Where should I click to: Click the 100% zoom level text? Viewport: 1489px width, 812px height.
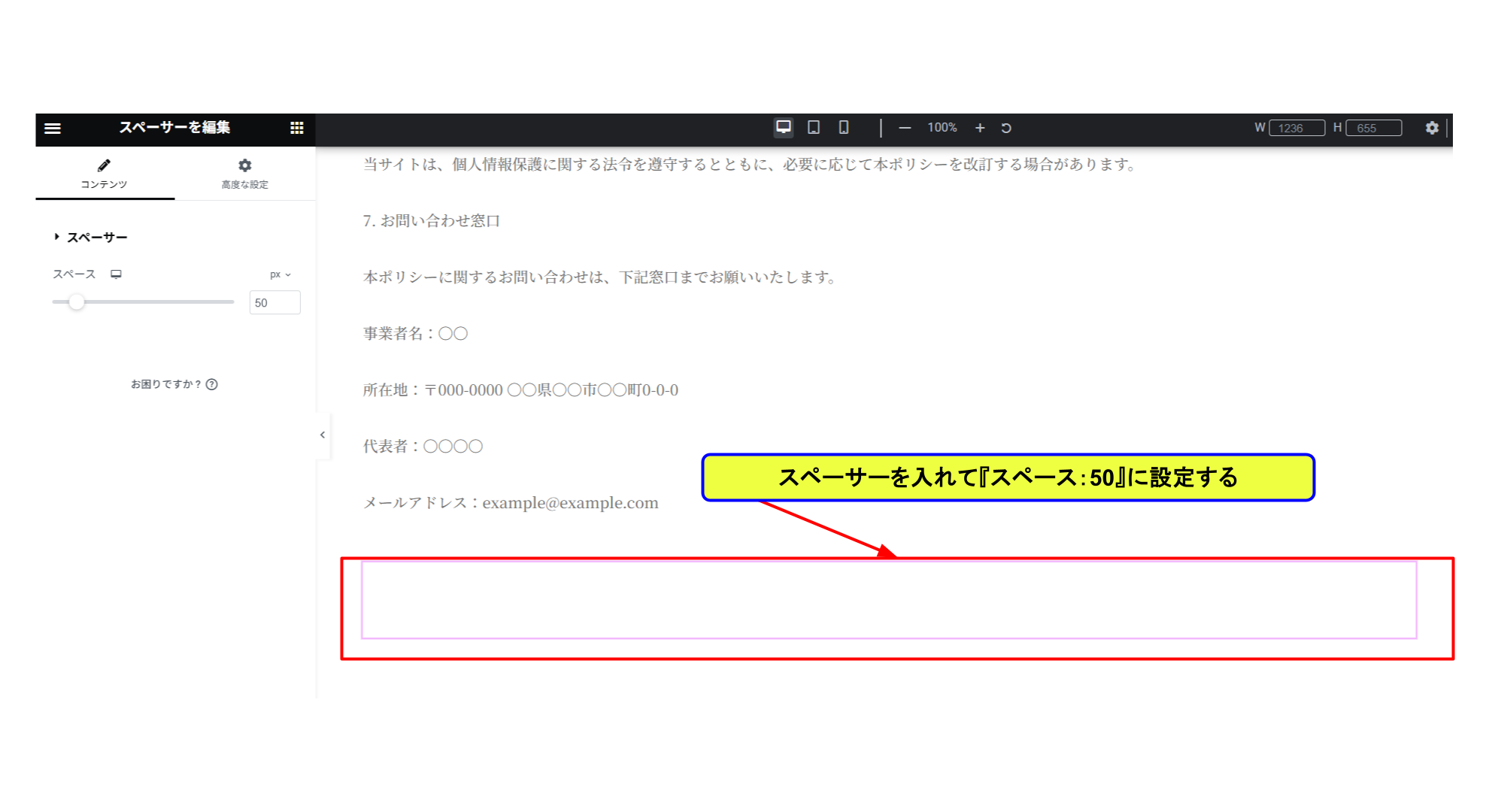point(942,128)
